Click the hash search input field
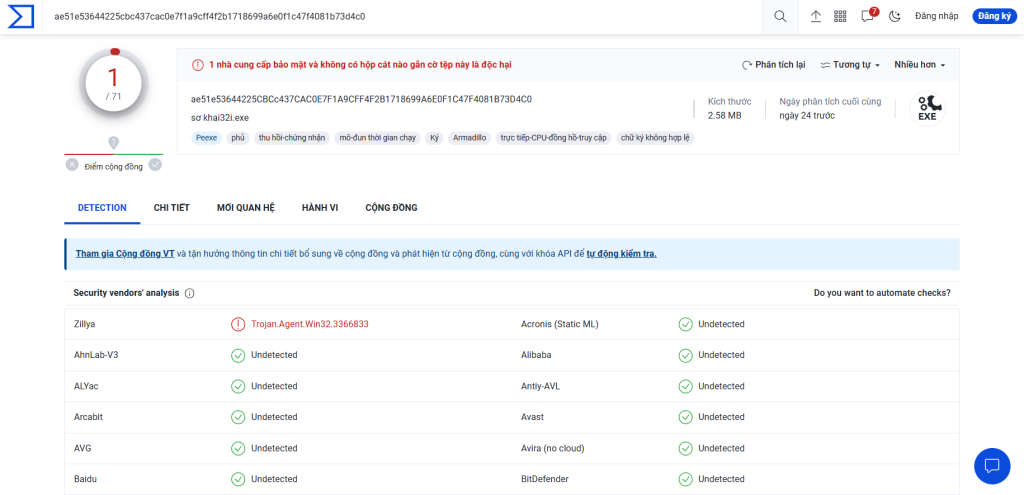1024x495 pixels. tap(400, 16)
